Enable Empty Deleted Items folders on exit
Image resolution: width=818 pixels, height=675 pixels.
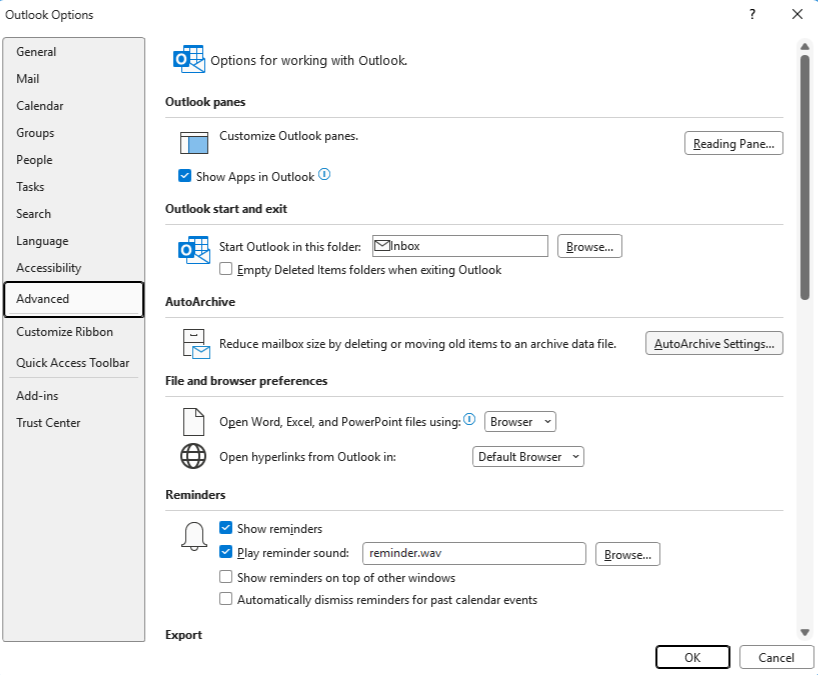226,270
